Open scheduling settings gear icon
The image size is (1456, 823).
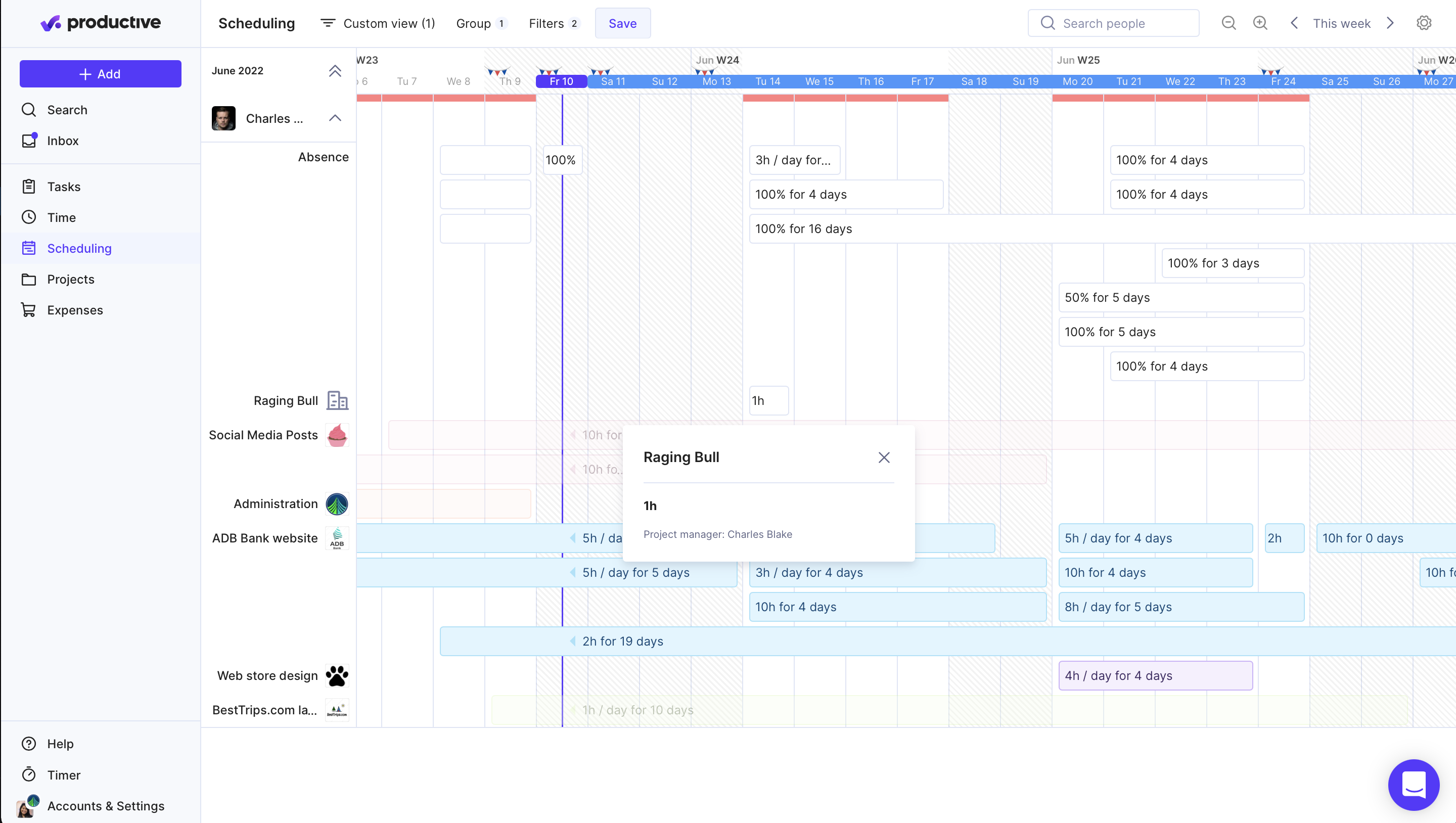point(1423,23)
